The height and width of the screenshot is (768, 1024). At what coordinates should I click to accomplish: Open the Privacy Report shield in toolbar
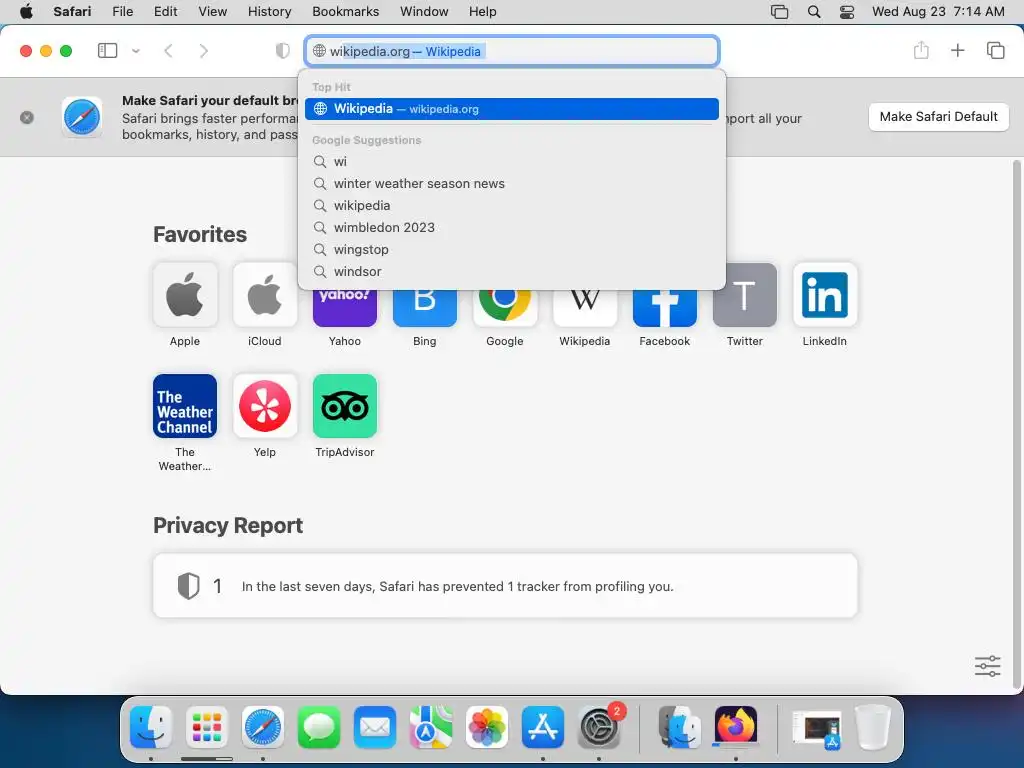[282, 51]
